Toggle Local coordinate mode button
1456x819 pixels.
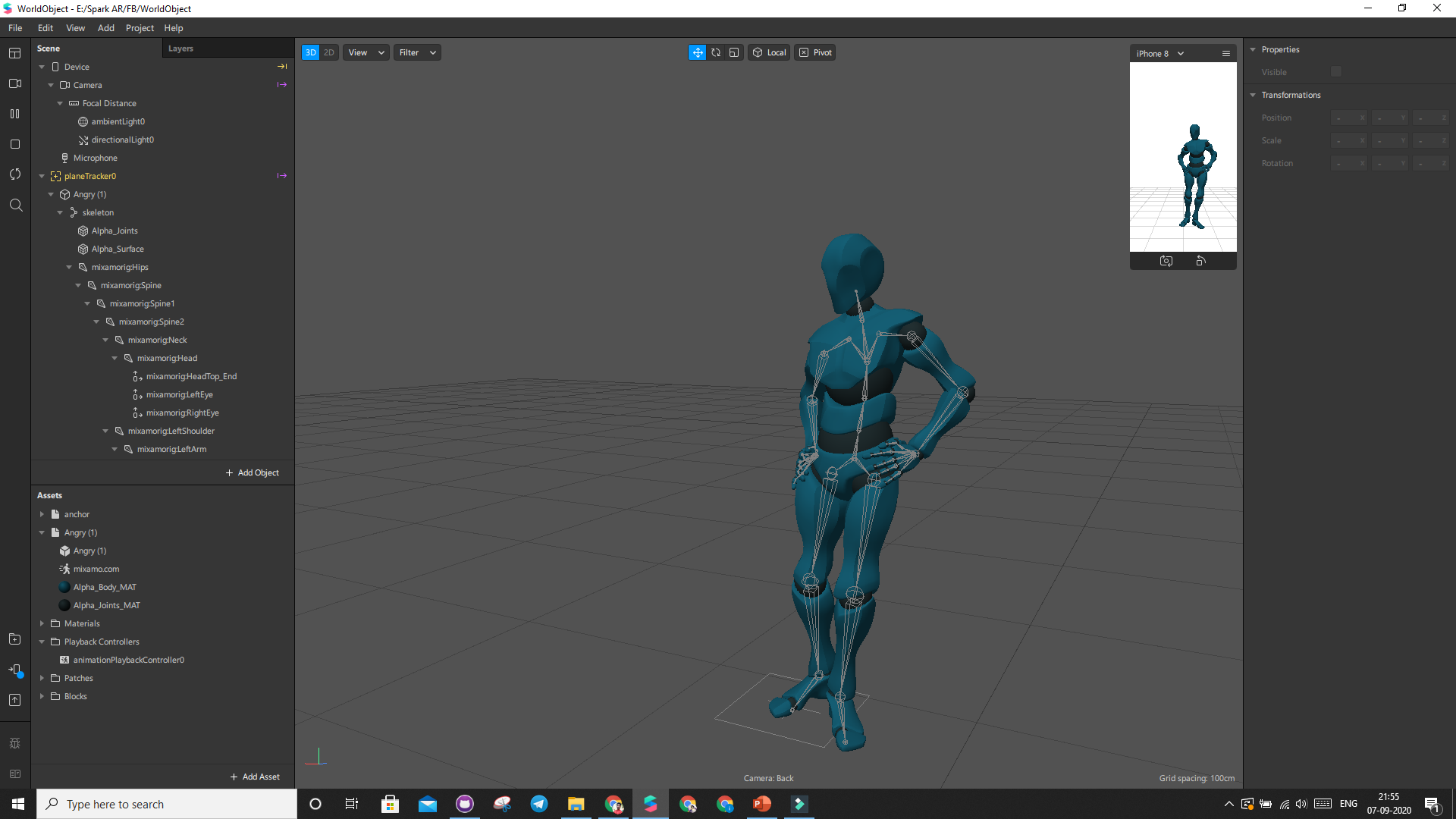tap(769, 52)
